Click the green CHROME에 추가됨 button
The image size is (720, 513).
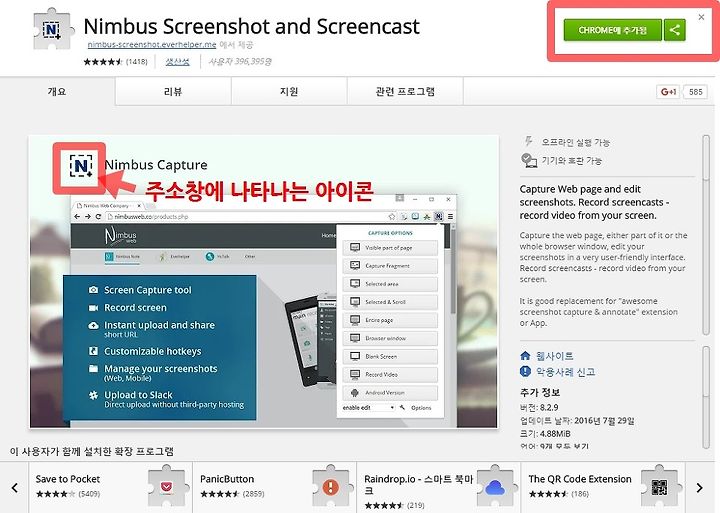613,30
